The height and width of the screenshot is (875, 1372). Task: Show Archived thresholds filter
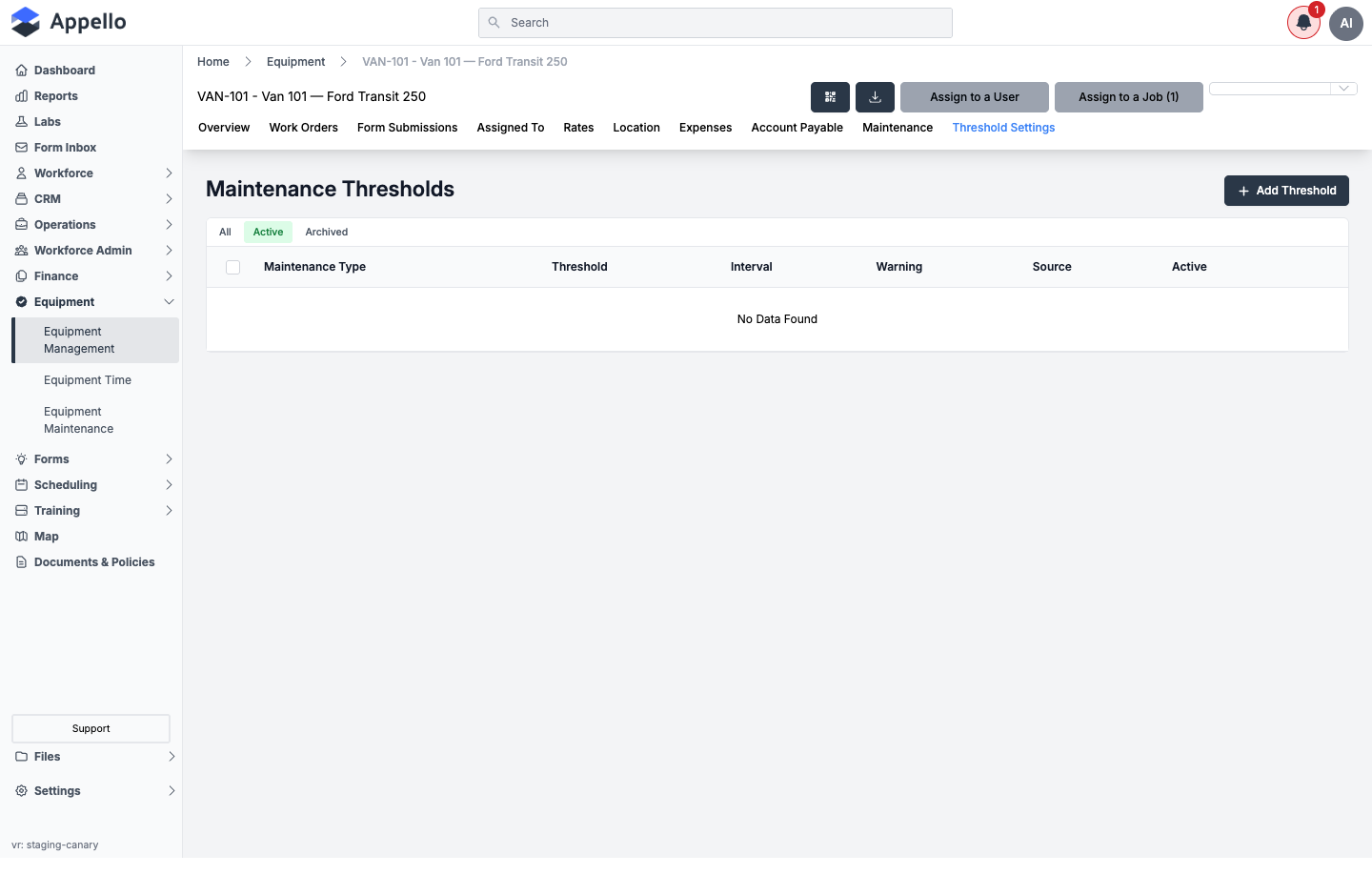coord(326,233)
